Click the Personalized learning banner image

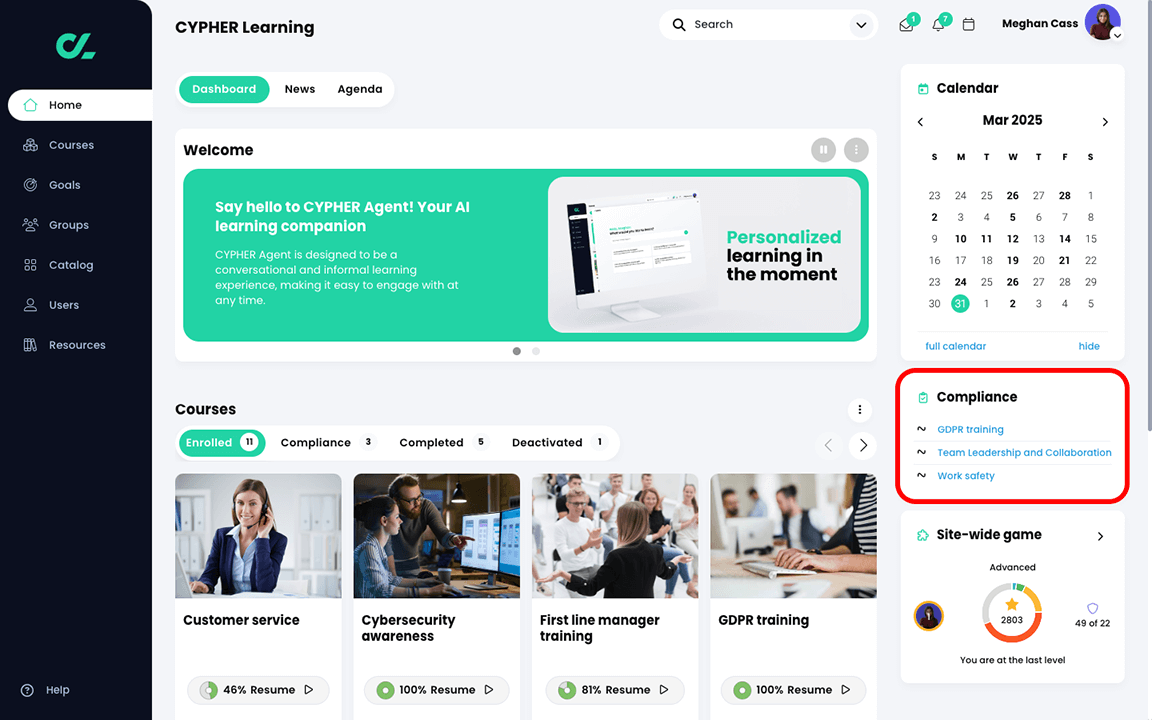click(x=704, y=255)
